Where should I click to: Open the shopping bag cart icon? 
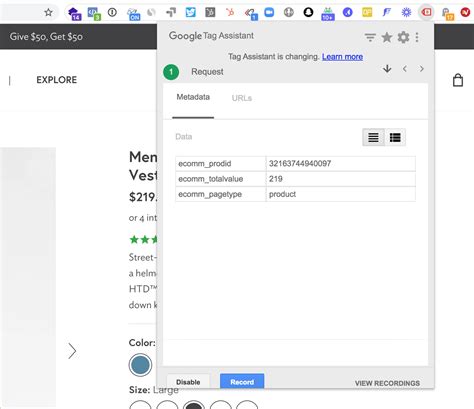458,80
